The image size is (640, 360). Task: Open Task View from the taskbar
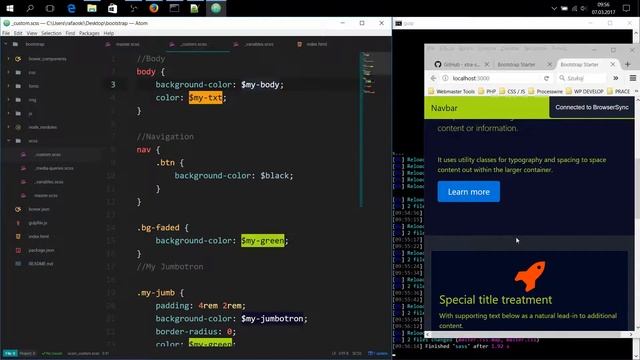pyautogui.click(x=50, y=8)
